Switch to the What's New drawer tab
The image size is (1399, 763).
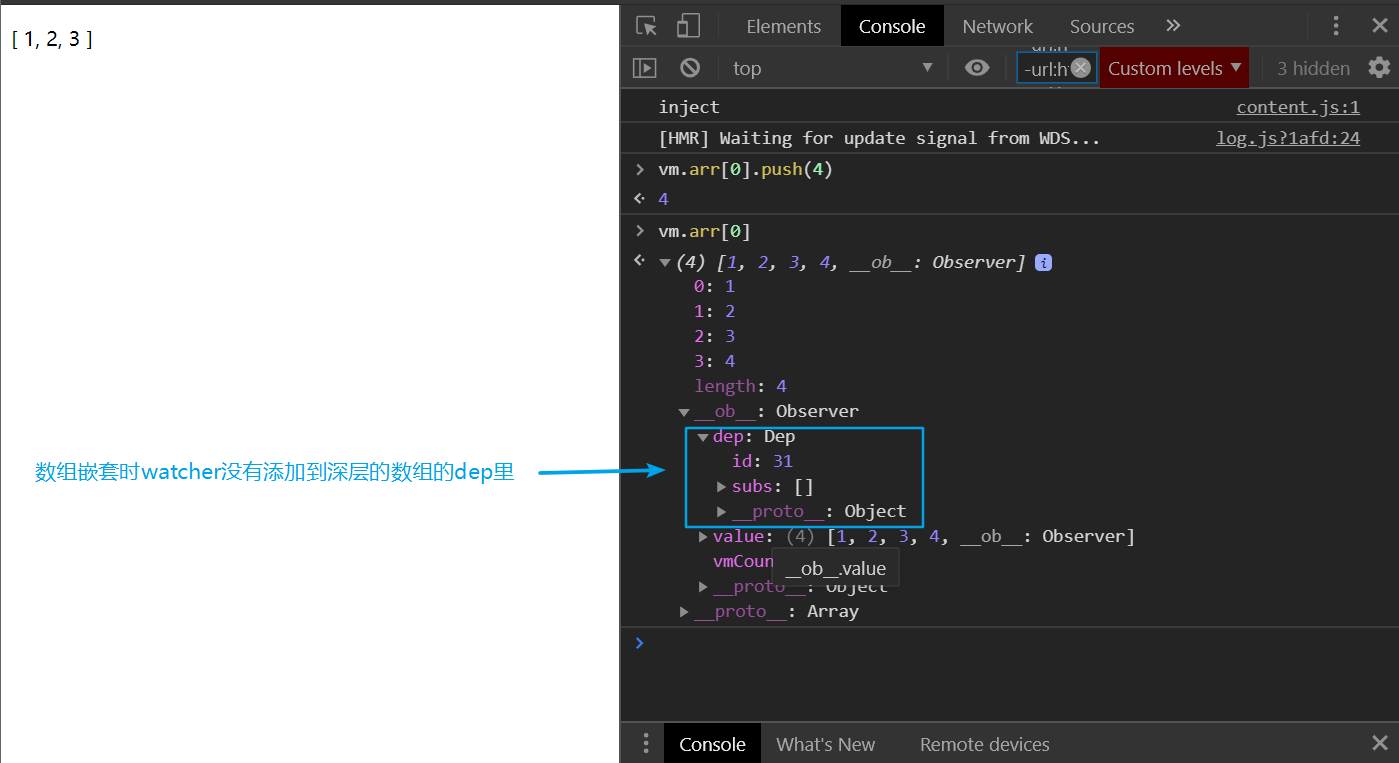click(x=825, y=744)
